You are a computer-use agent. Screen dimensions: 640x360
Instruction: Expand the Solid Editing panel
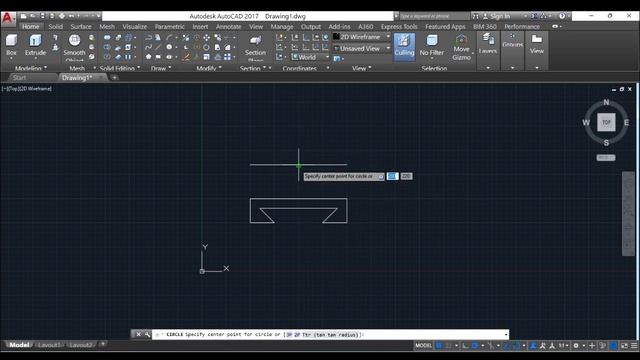(x=120, y=68)
